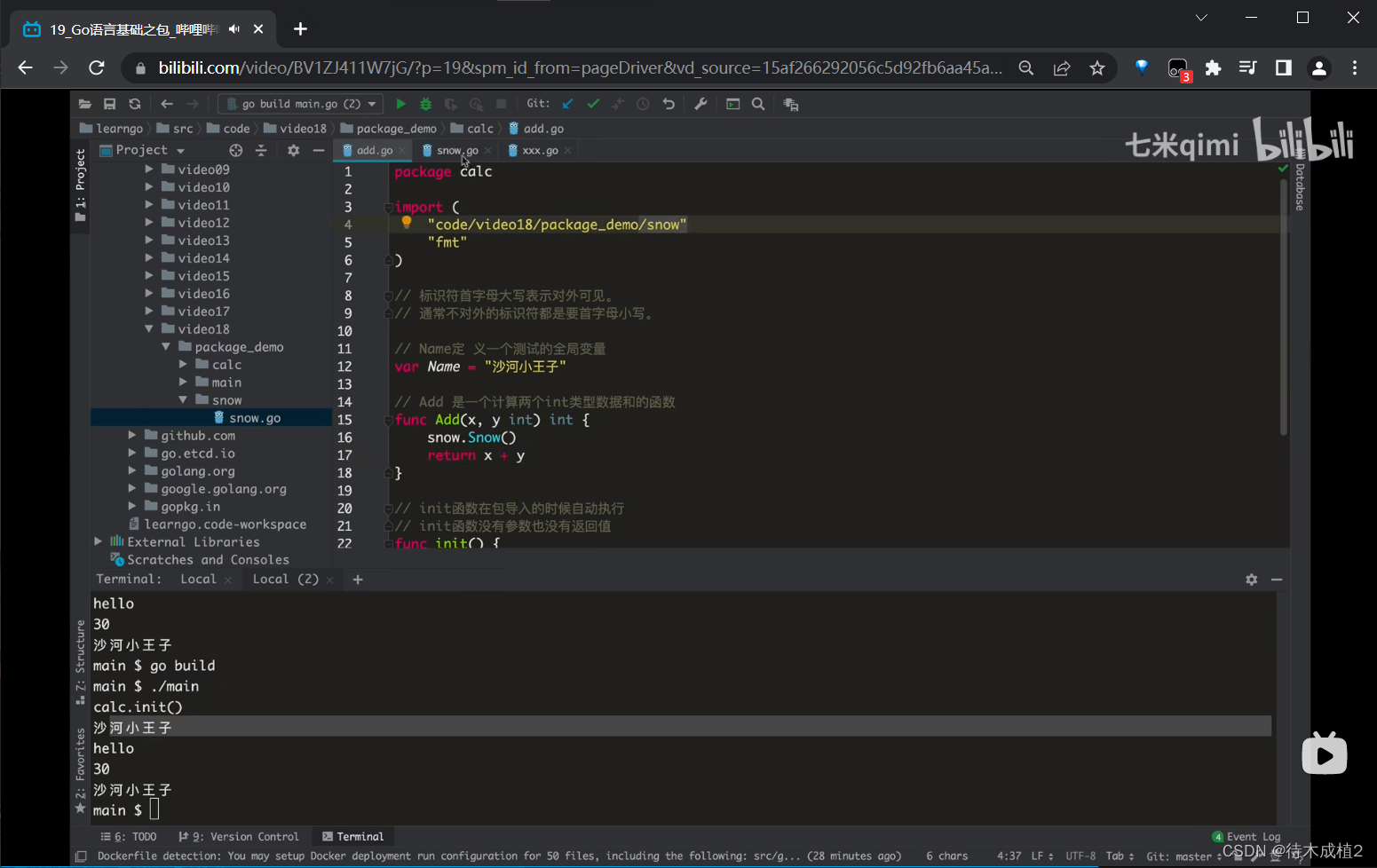Viewport: 1377px width, 868px height.
Task: Click the browser address bar URL
Action: pyautogui.click(x=581, y=67)
